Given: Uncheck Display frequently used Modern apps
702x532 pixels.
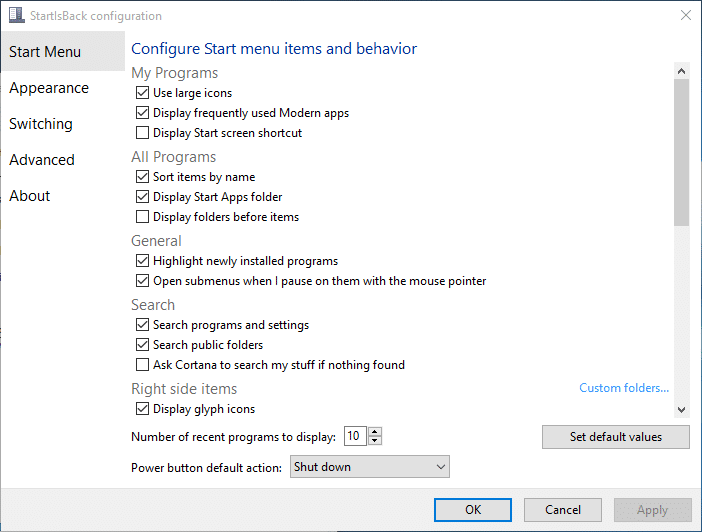Looking at the screenshot, I should (x=142, y=112).
